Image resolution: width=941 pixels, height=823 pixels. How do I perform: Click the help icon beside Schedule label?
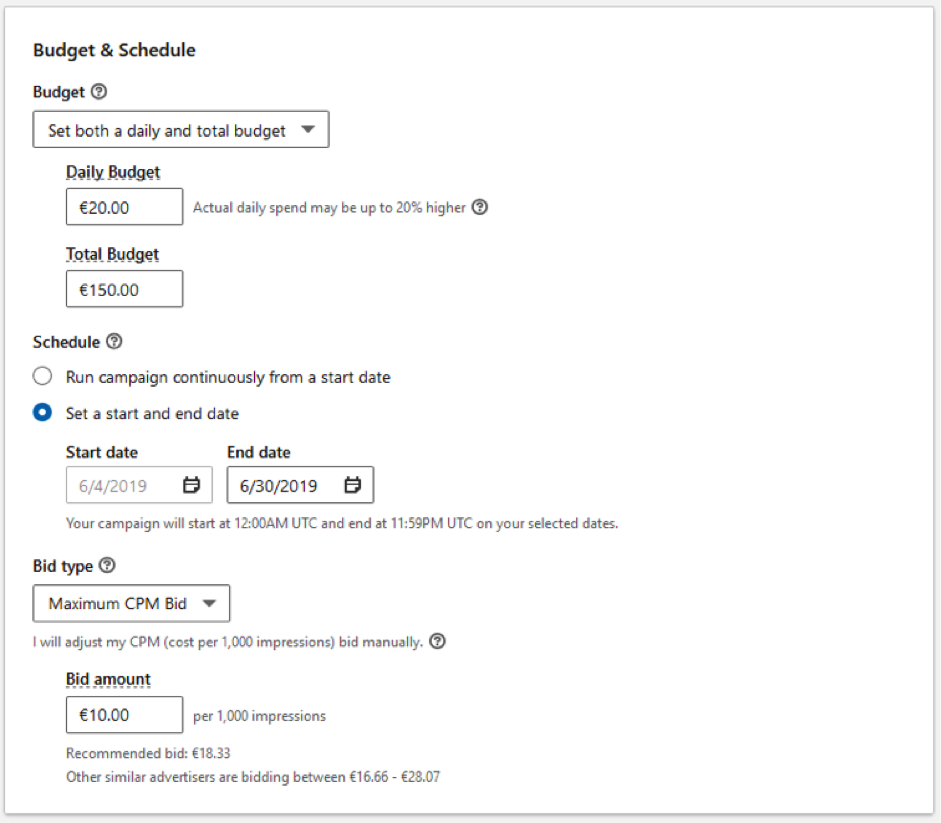pyautogui.click(x=114, y=342)
